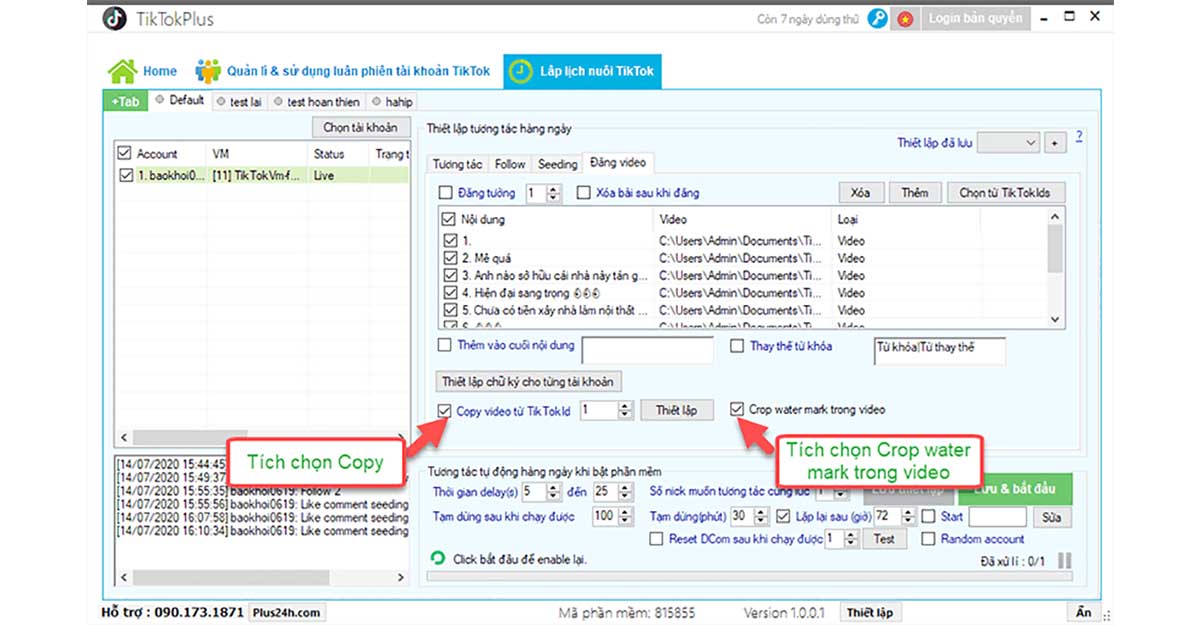Open the Seeding settings tab

[x=557, y=164]
